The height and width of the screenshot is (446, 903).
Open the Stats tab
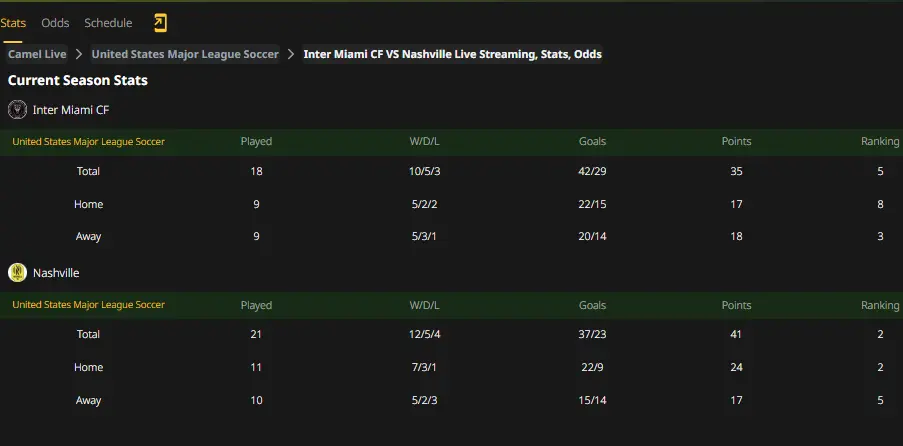coord(13,23)
